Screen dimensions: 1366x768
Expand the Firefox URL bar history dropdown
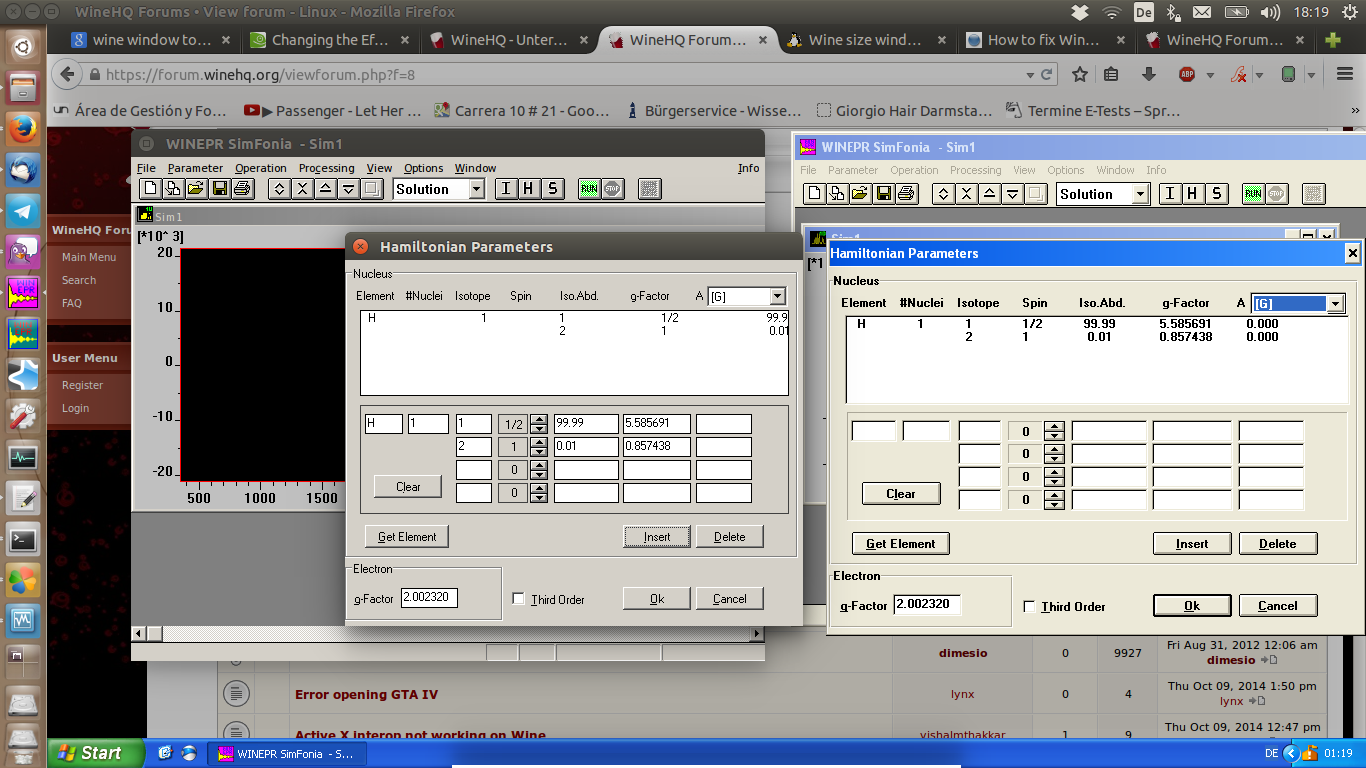coord(1031,75)
